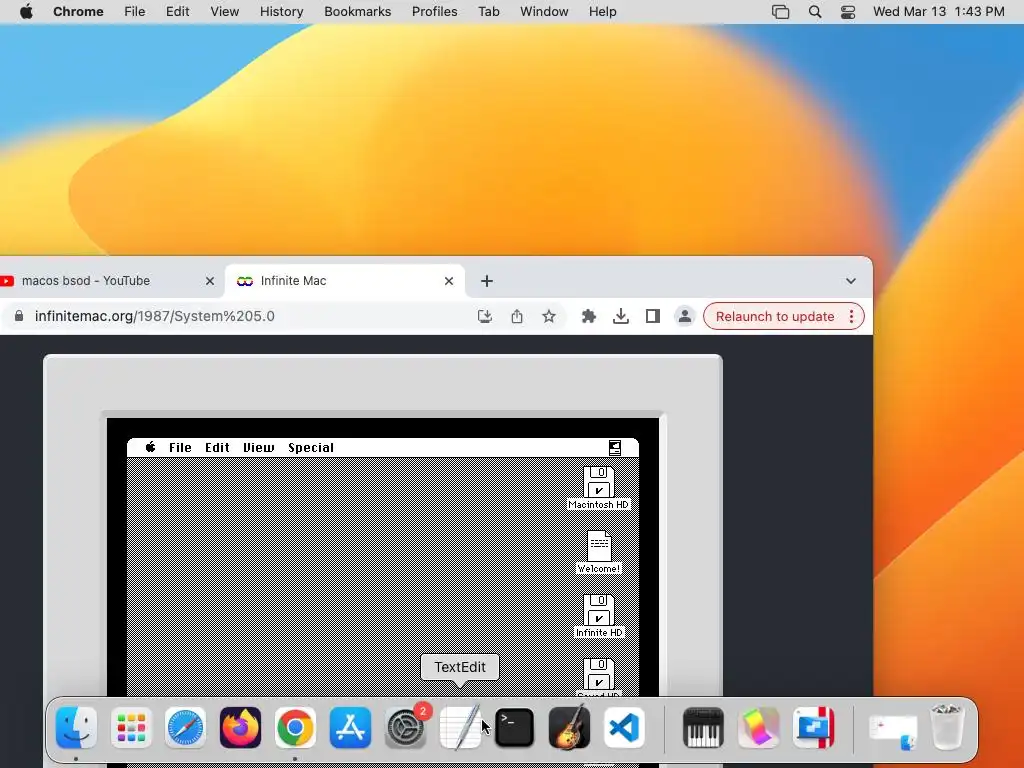
Task: Open the emulated Mac File menu
Action: pyautogui.click(x=180, y=447)
